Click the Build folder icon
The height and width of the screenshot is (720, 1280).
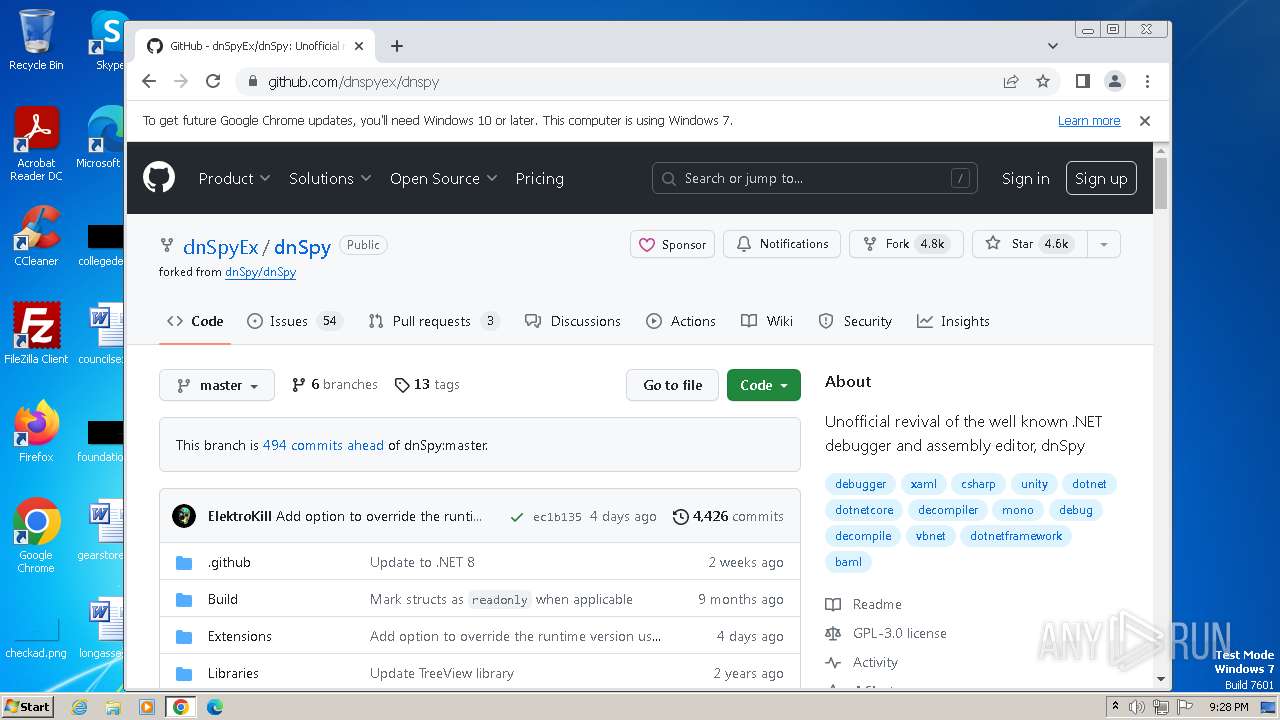coord(184,600)
